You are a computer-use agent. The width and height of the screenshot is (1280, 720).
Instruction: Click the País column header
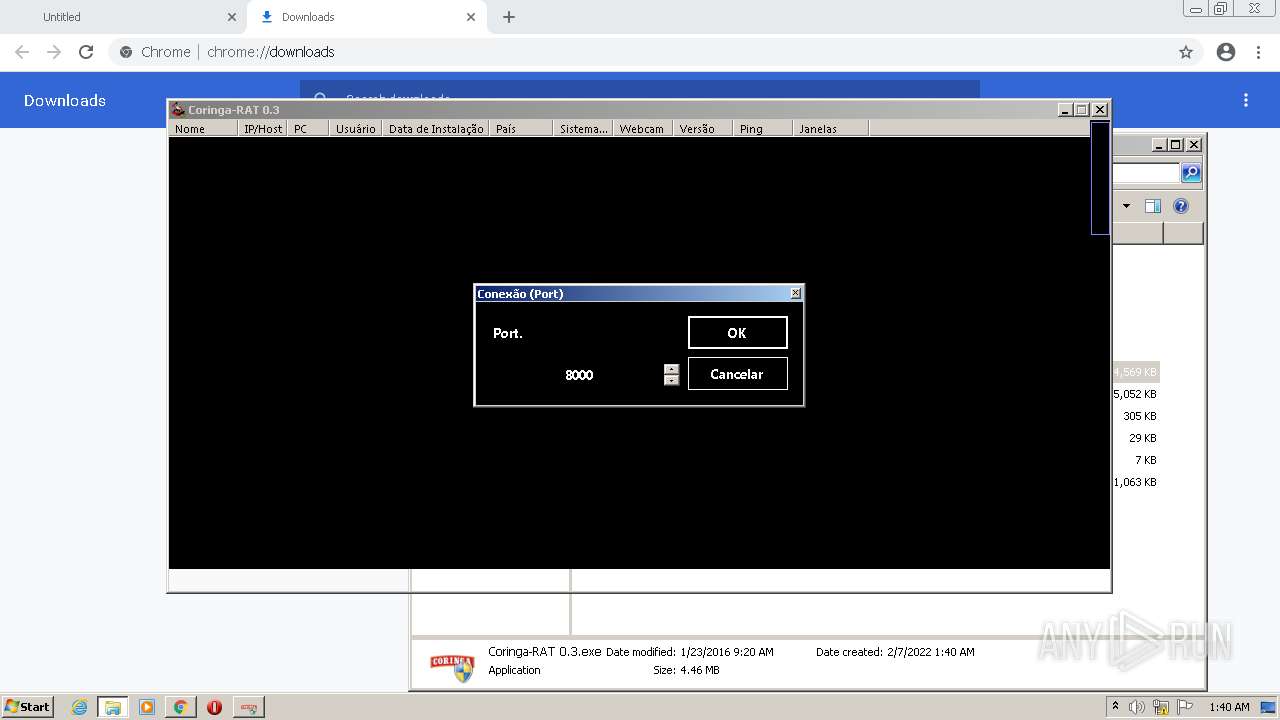pos(521,129)
